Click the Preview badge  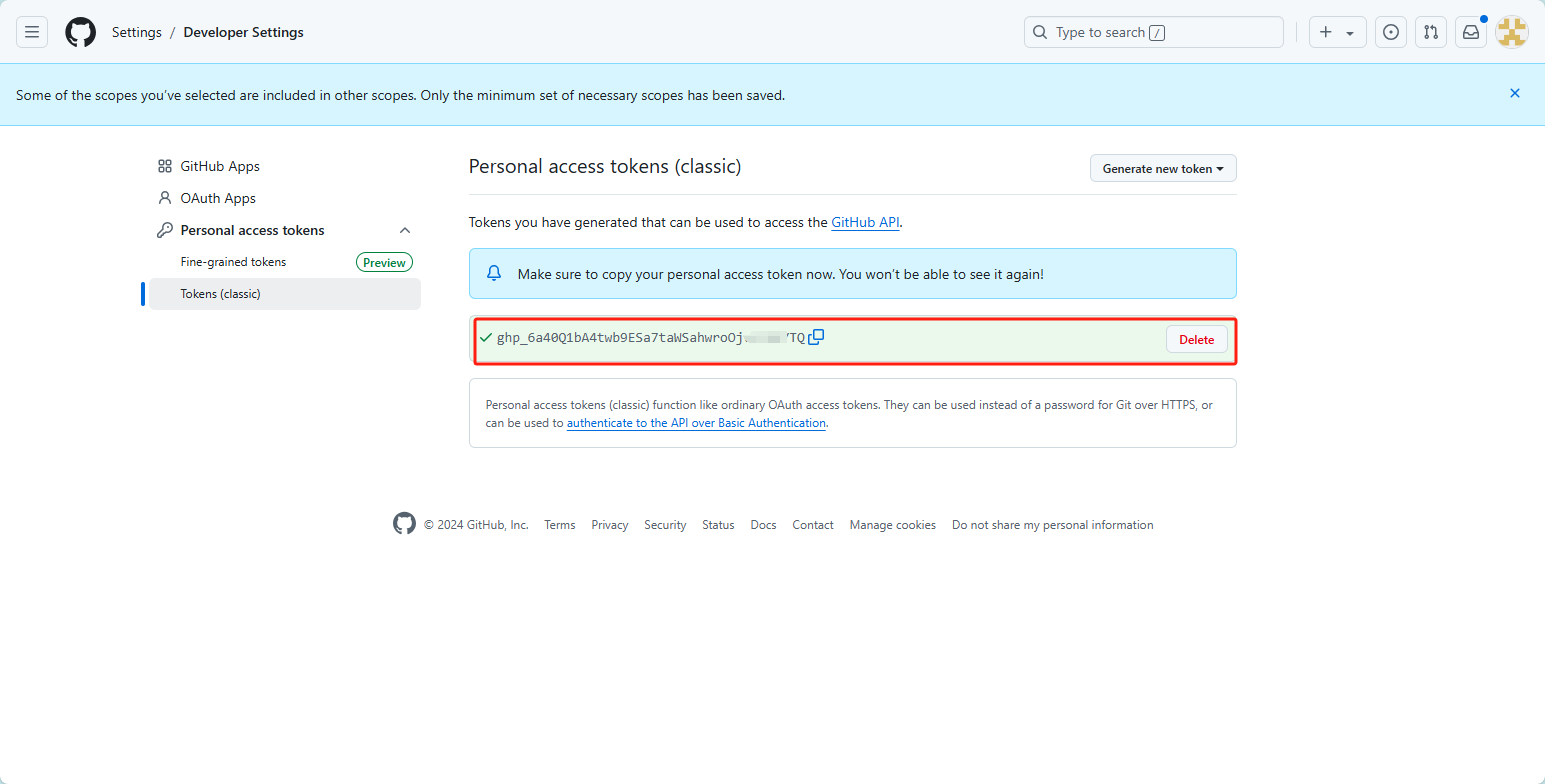[385, 262]
